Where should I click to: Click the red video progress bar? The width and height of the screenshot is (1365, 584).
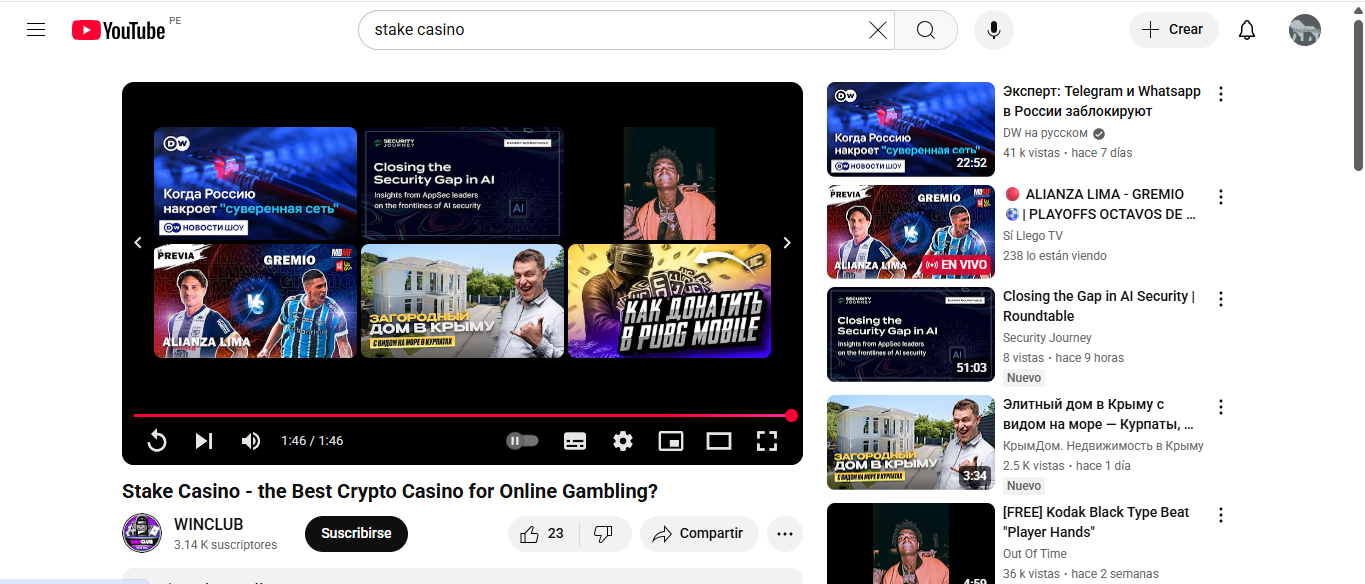point(462,415)
